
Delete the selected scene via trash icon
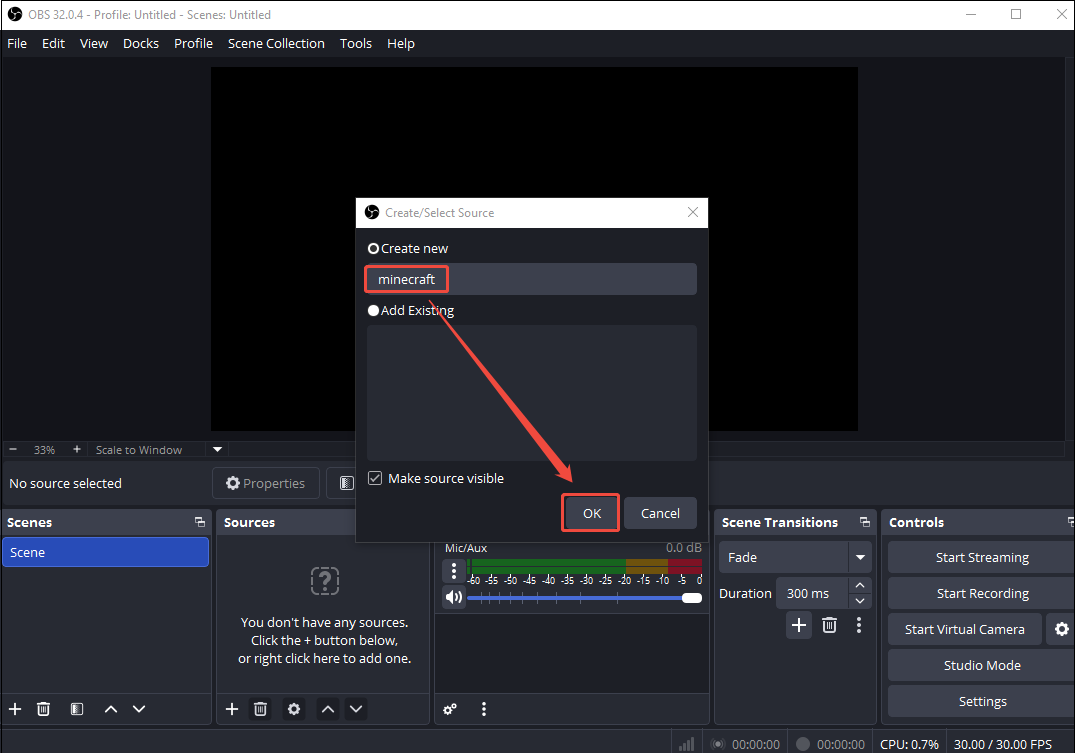click(43, 708)
